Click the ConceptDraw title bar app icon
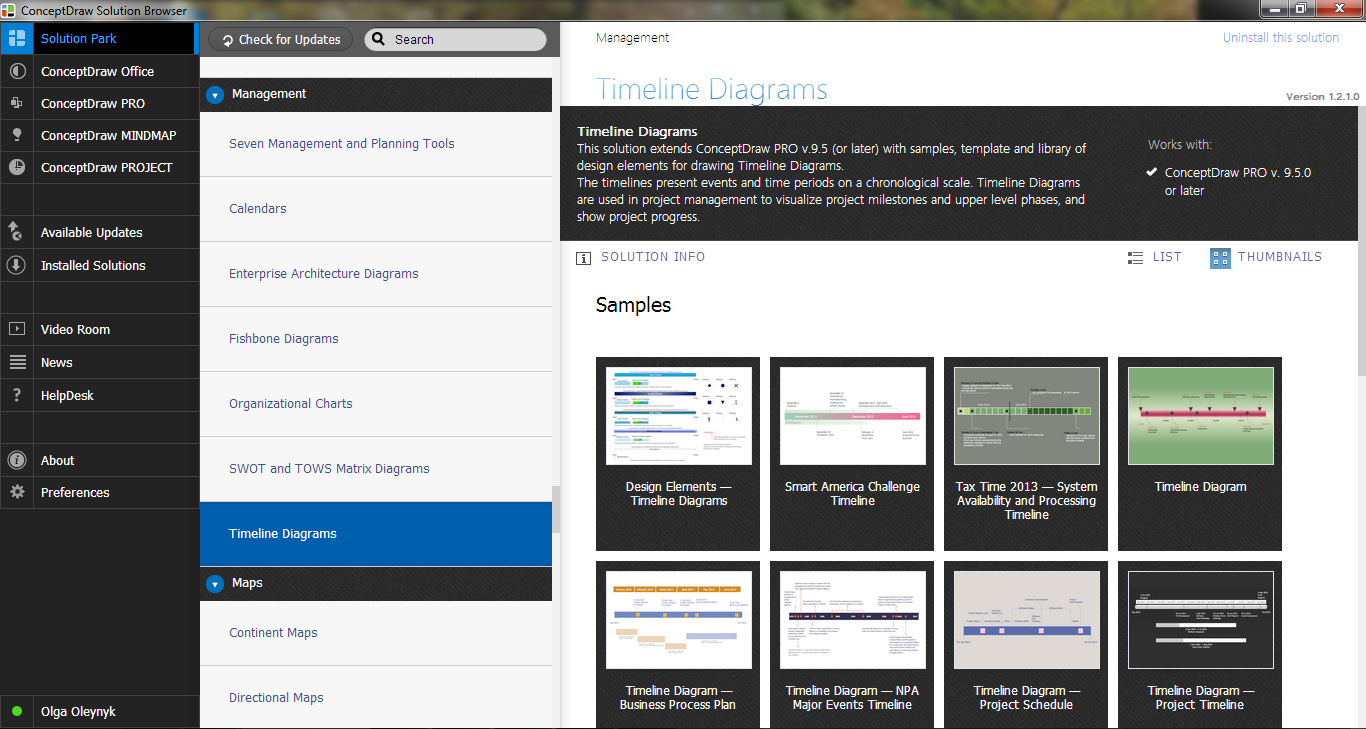 tap(10, 10)
